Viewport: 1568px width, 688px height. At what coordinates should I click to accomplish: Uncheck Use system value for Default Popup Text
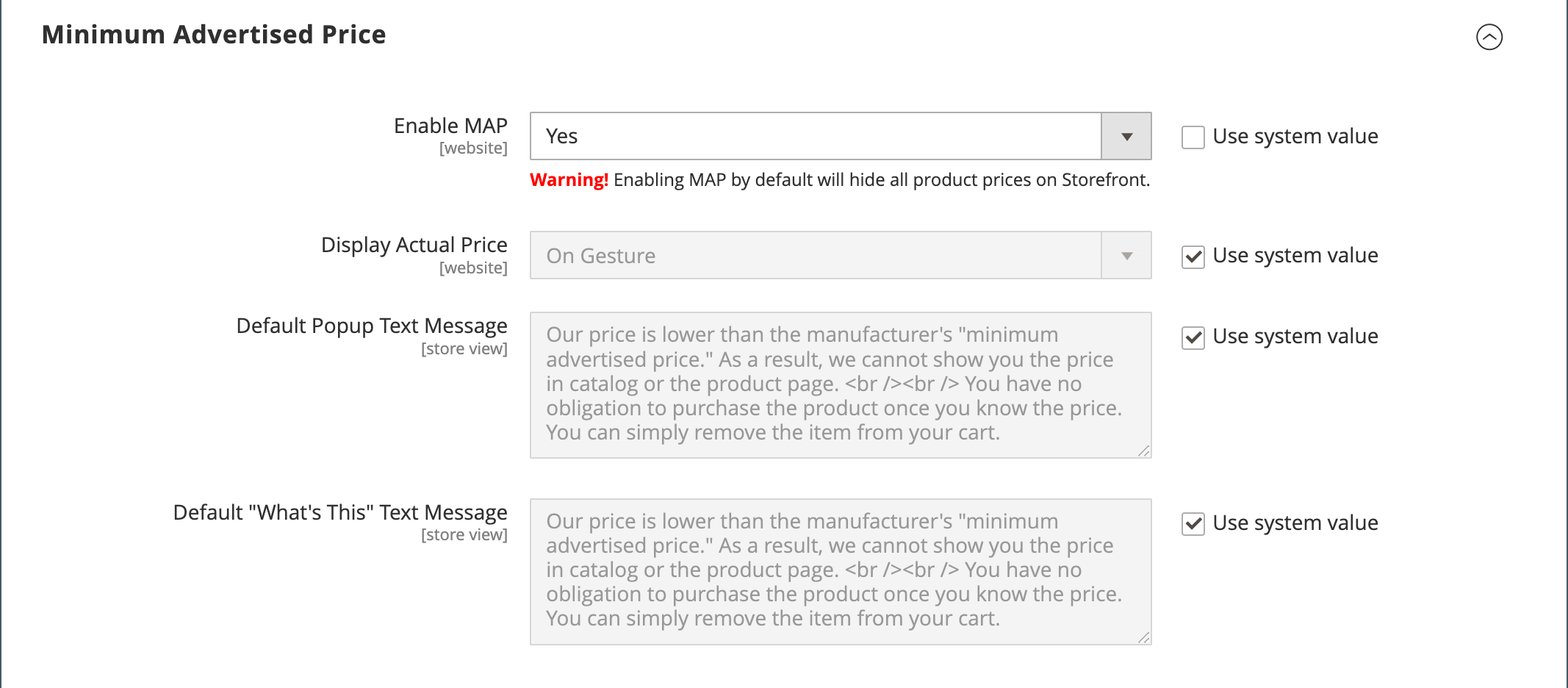pos(1193,337)
